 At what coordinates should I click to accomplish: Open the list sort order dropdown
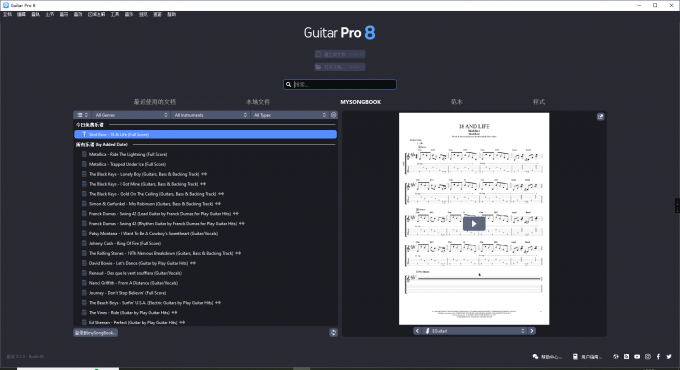pyautogui.click(x=82, y=115)
